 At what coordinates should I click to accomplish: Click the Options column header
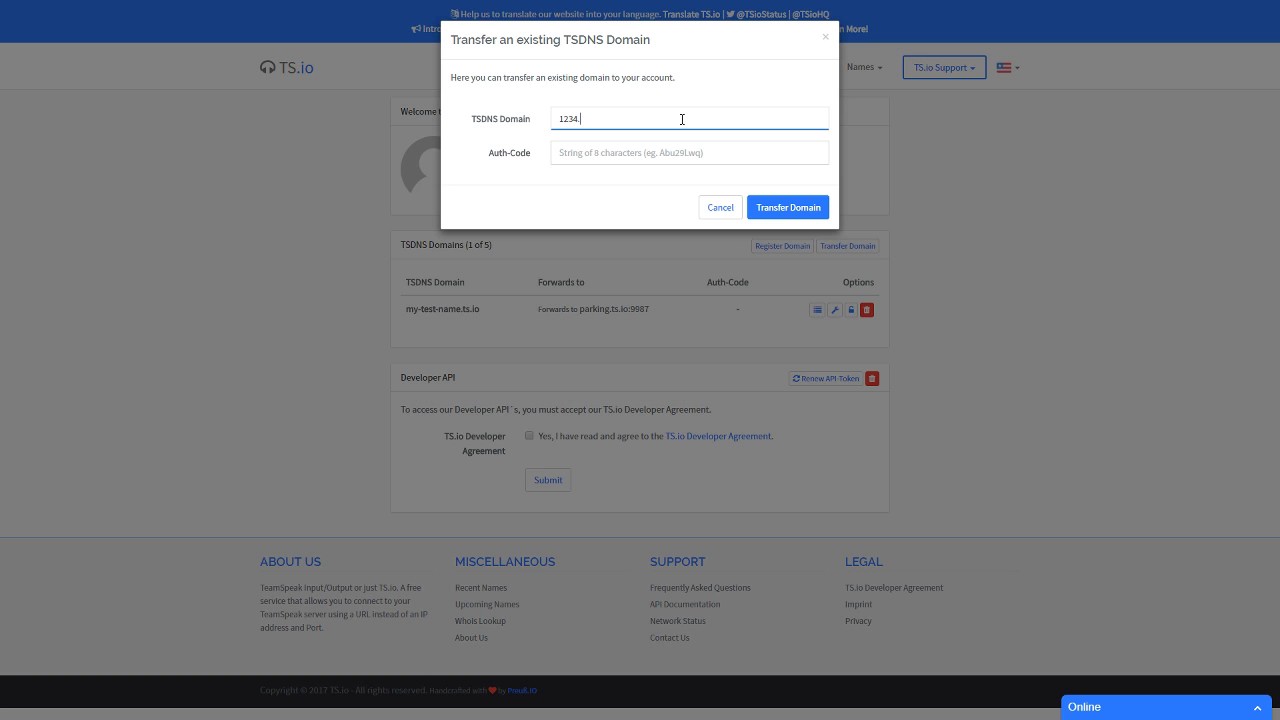point(858,282)
